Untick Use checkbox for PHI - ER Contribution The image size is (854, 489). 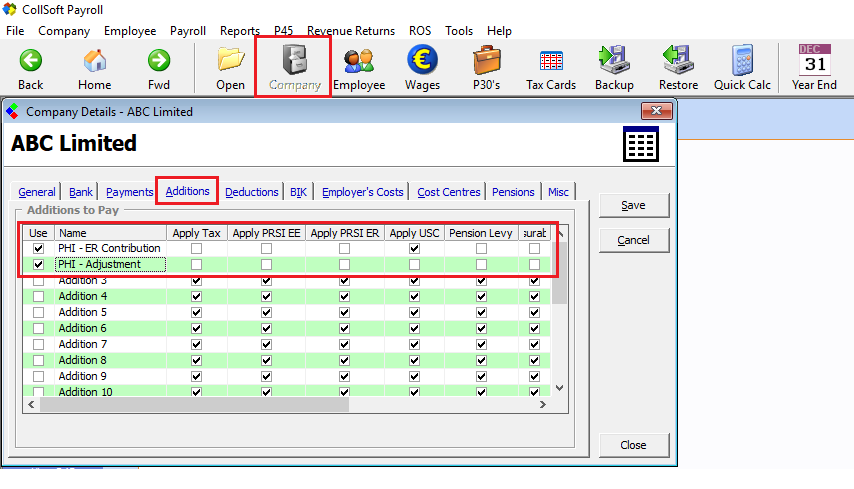(39, 248)
